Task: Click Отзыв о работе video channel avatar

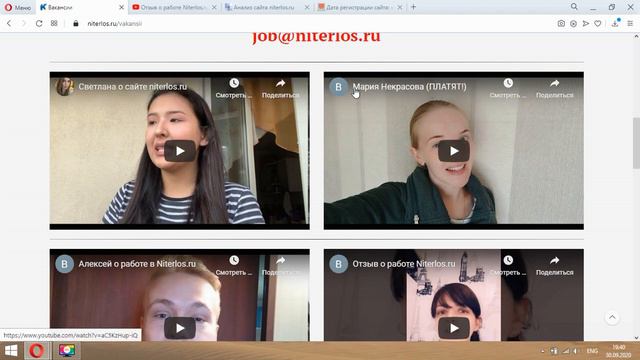Action: pyautogui.click(x=338, y=264)
